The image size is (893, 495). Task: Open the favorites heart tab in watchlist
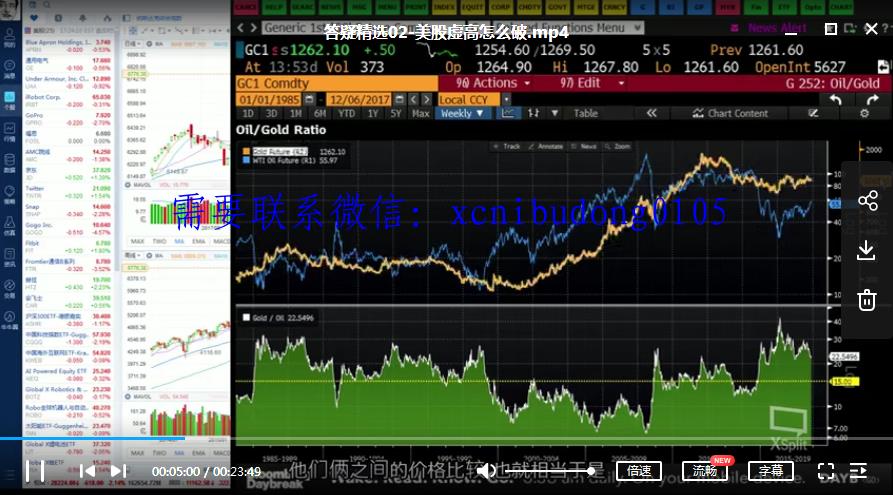tap(34, 18)
